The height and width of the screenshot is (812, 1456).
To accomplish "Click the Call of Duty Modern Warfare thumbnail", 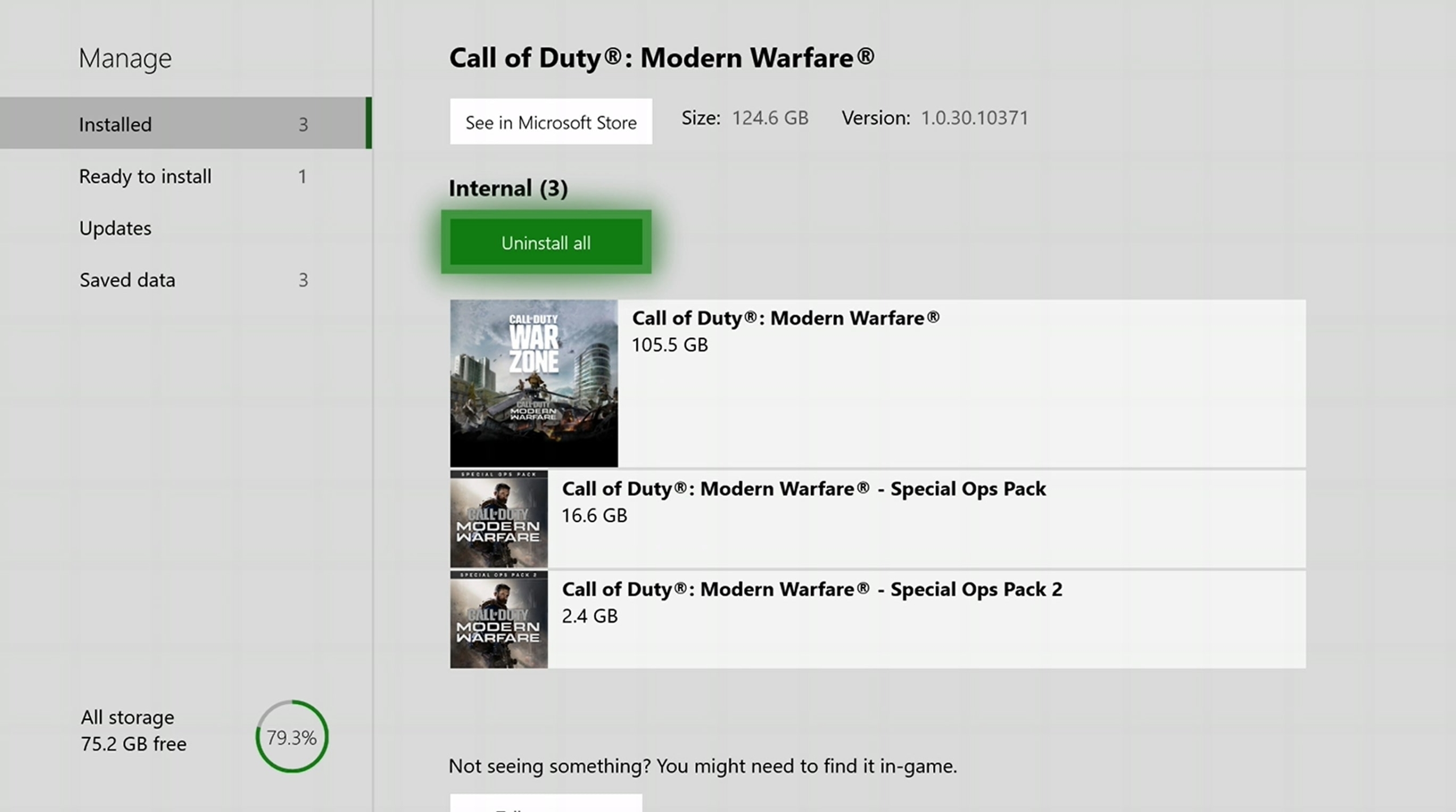I will (x=533, y=382).
